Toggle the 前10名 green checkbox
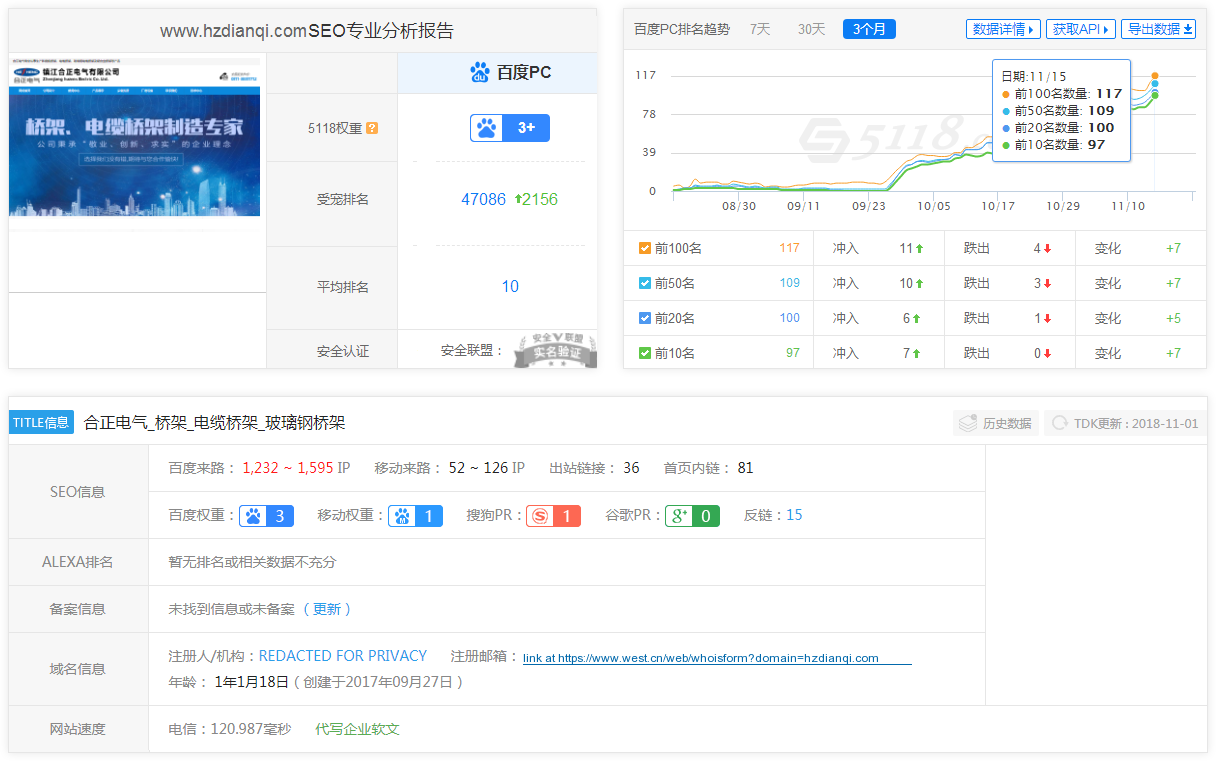The image size is (1216, 761). tap(645, 353)
